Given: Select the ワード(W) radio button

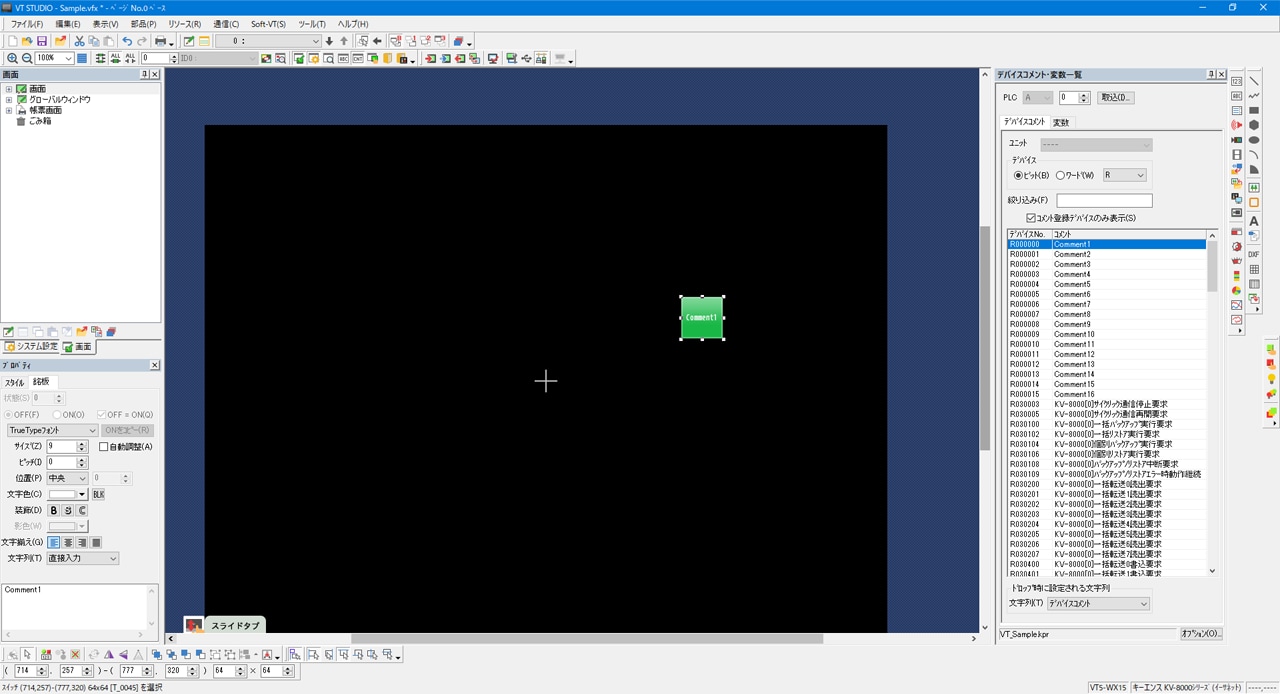Looking at the screenshot, I should click(1061, 175).
